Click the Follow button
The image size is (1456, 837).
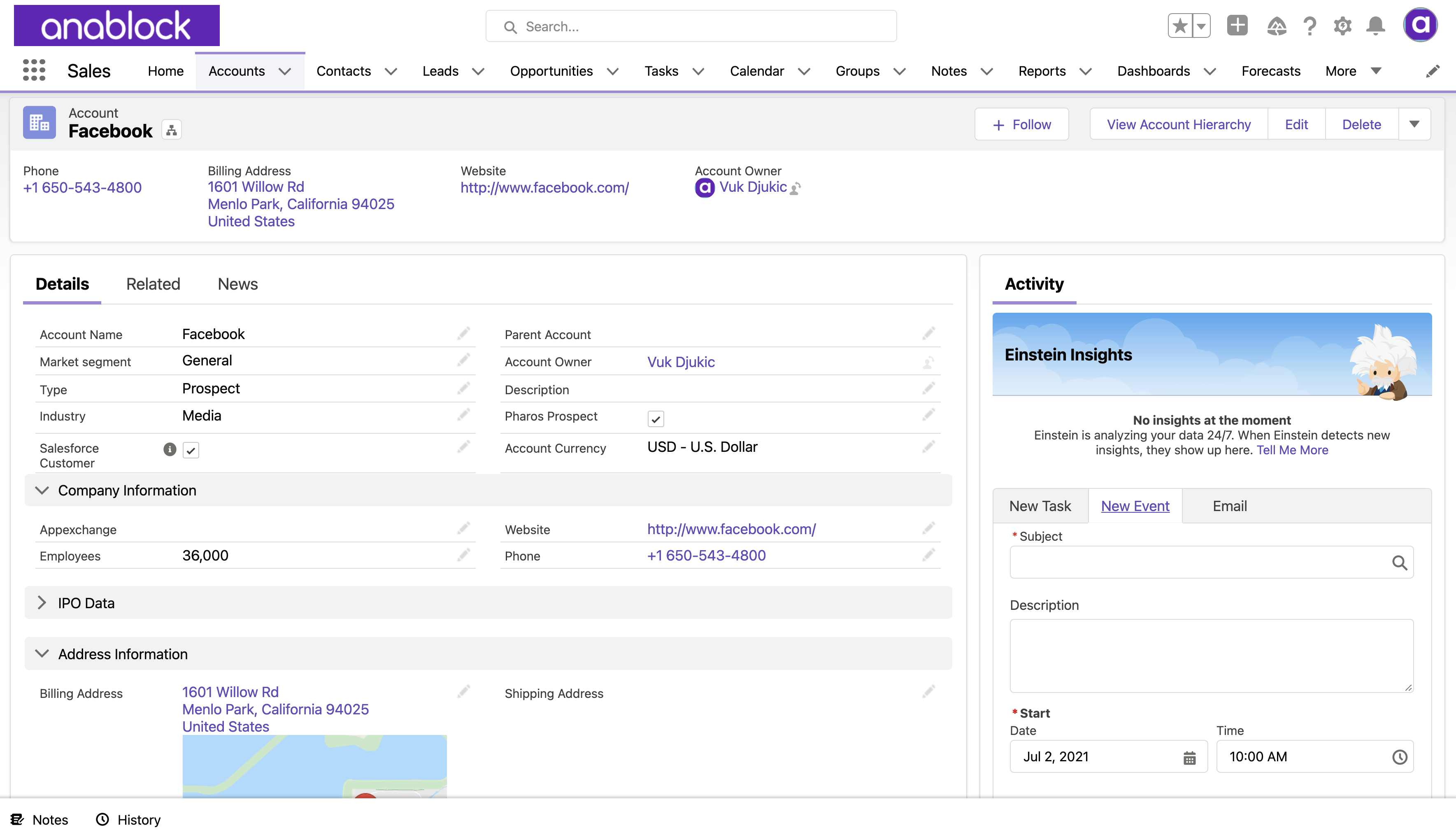pos(1021,124)
